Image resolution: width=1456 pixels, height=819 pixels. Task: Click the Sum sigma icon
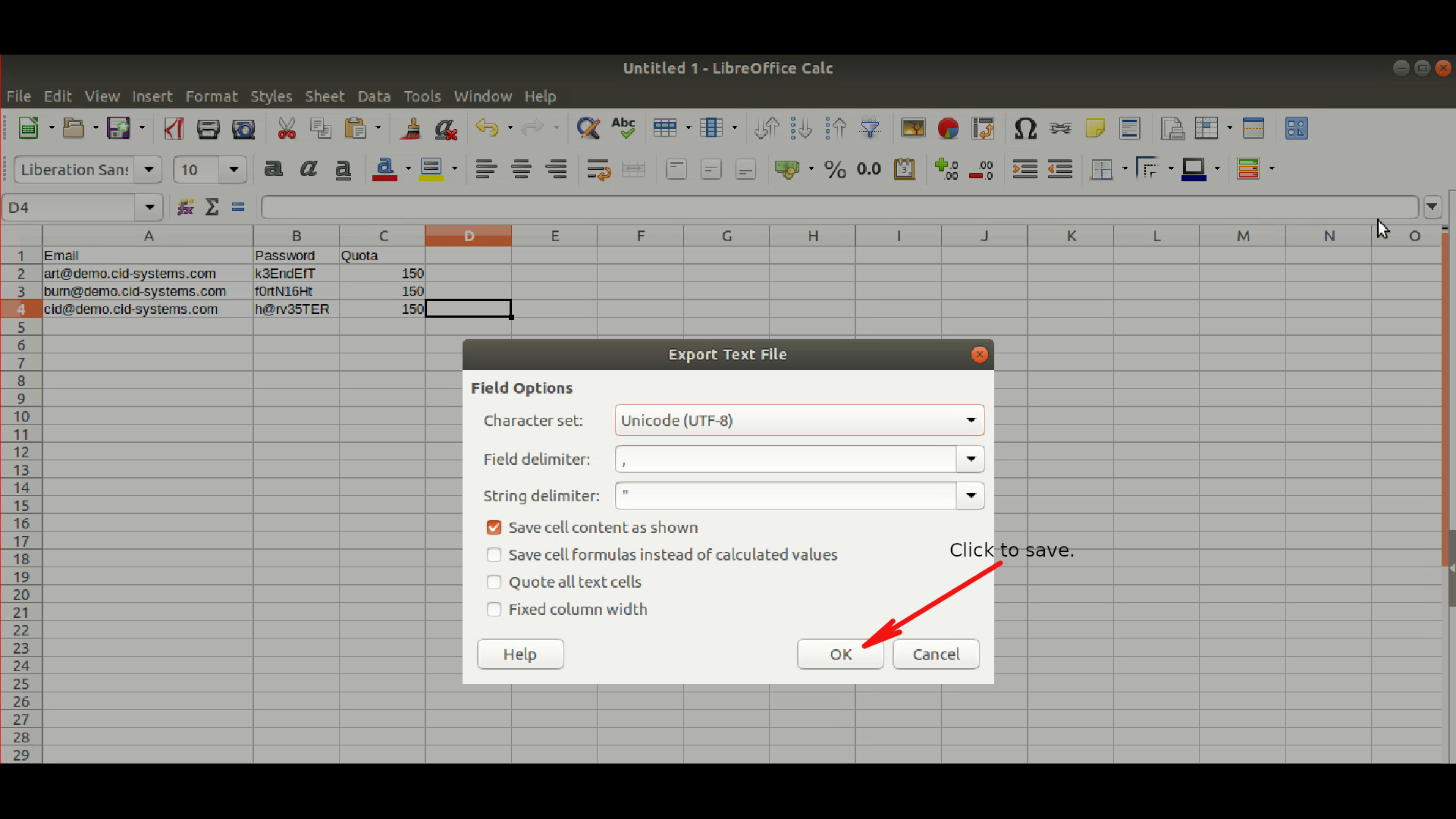(x=212, y=207)
